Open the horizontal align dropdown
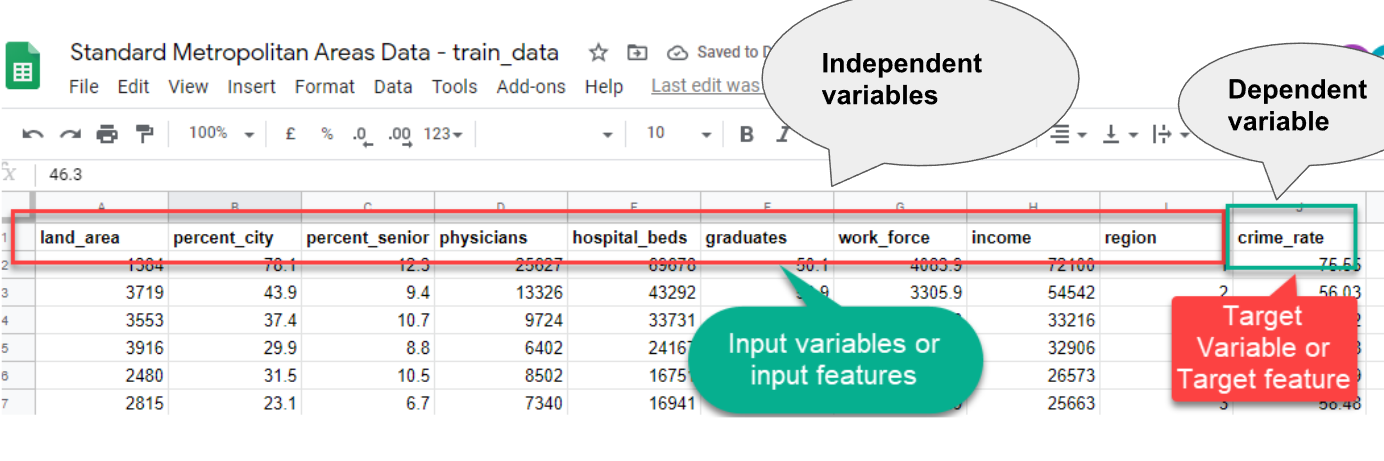The width and height of the screenshot is (1384, 461). coord(1069,134)
